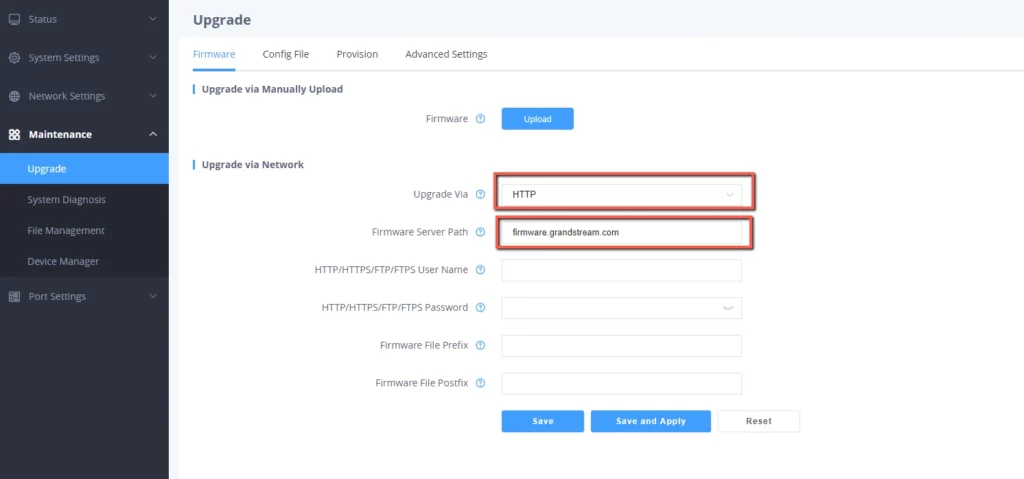1024x479 pixels.
Task: Toggle password visibility eye icon
Action: point(728,308)
